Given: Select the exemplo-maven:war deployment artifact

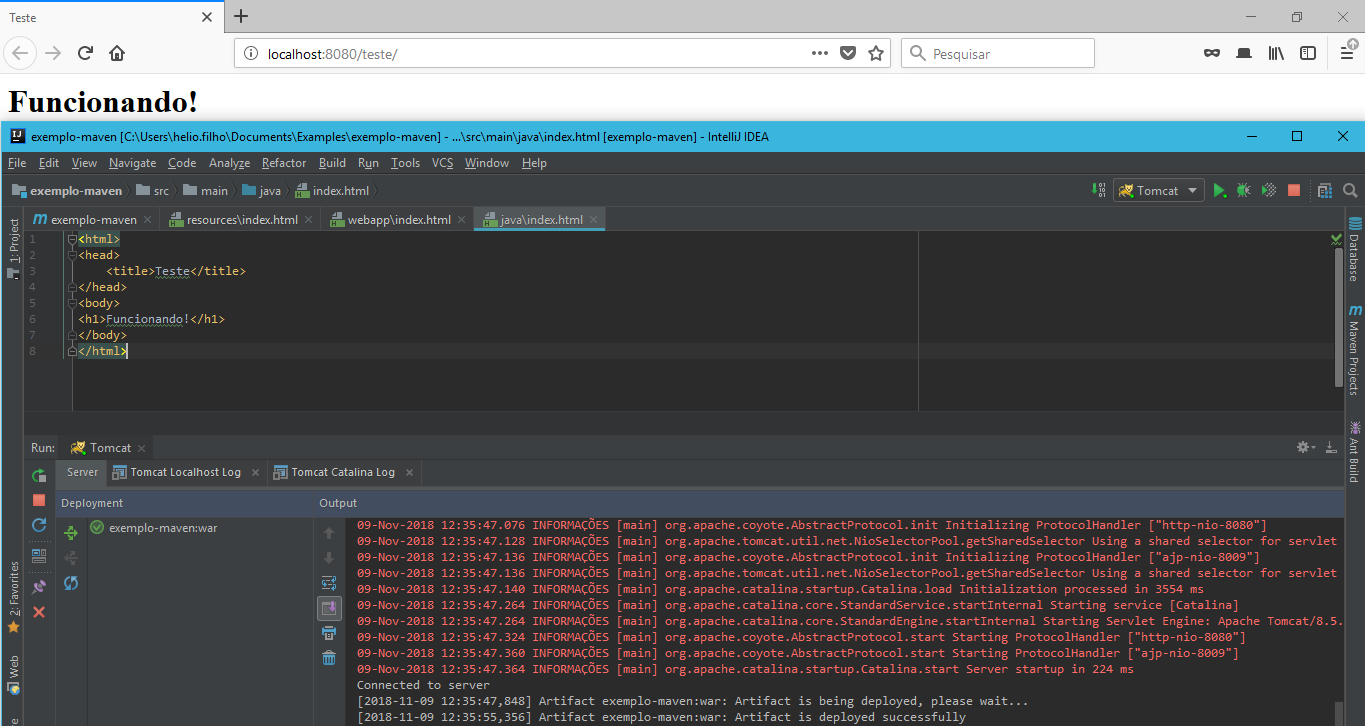Looking at the screenshot, I should coord(153,528).
